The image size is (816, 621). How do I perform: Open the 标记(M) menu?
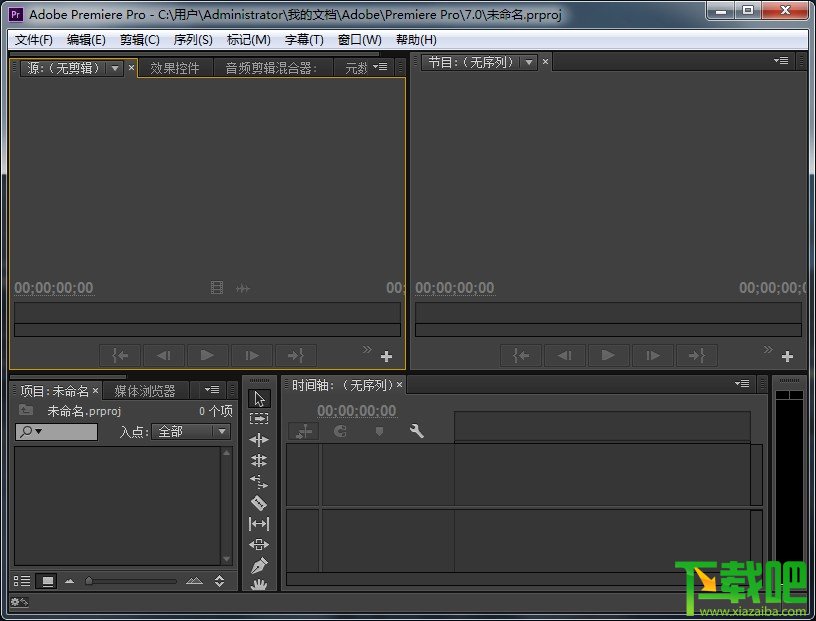click(x=249, y=40)
